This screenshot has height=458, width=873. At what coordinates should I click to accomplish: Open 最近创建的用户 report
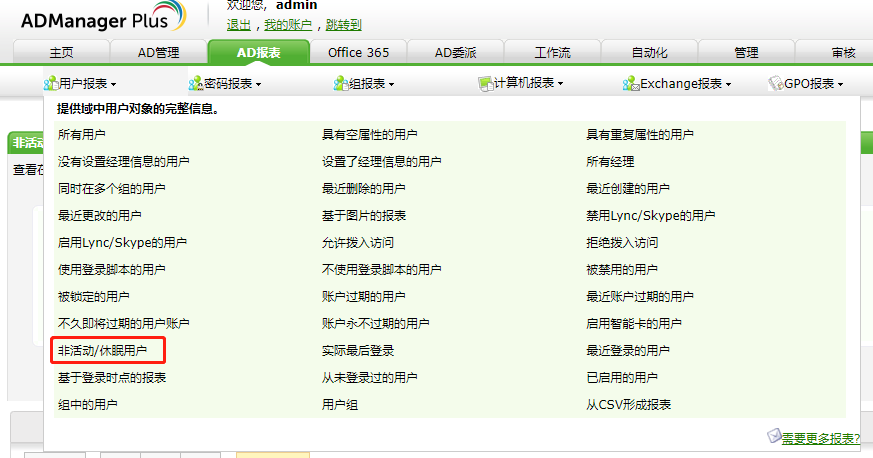(x=627, y=189)
